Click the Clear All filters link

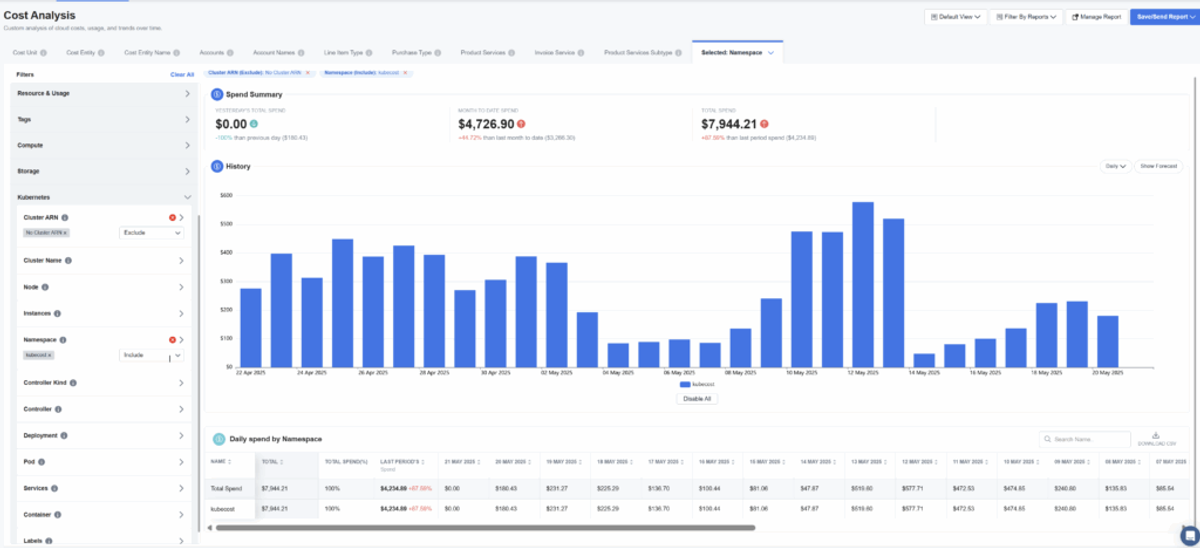point(182,74)
